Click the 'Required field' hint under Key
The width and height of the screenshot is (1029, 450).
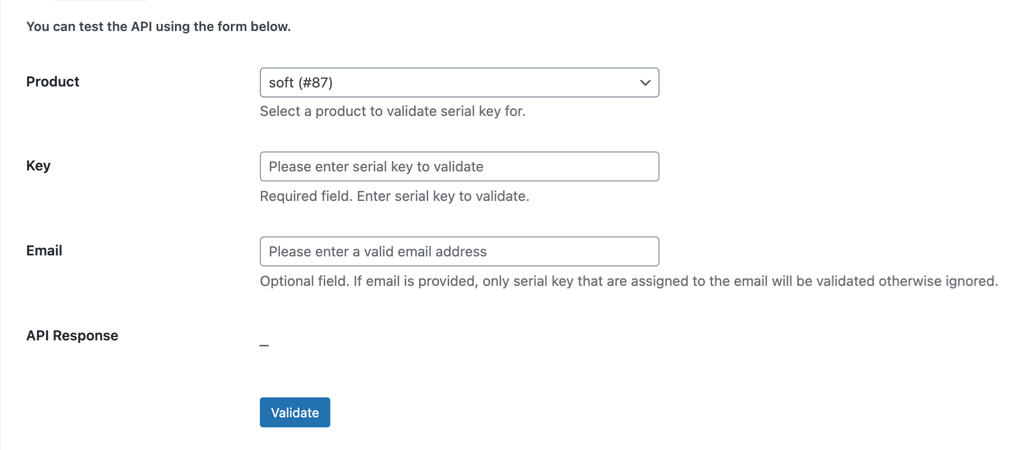pyautogui.click(x=394, y=196)
